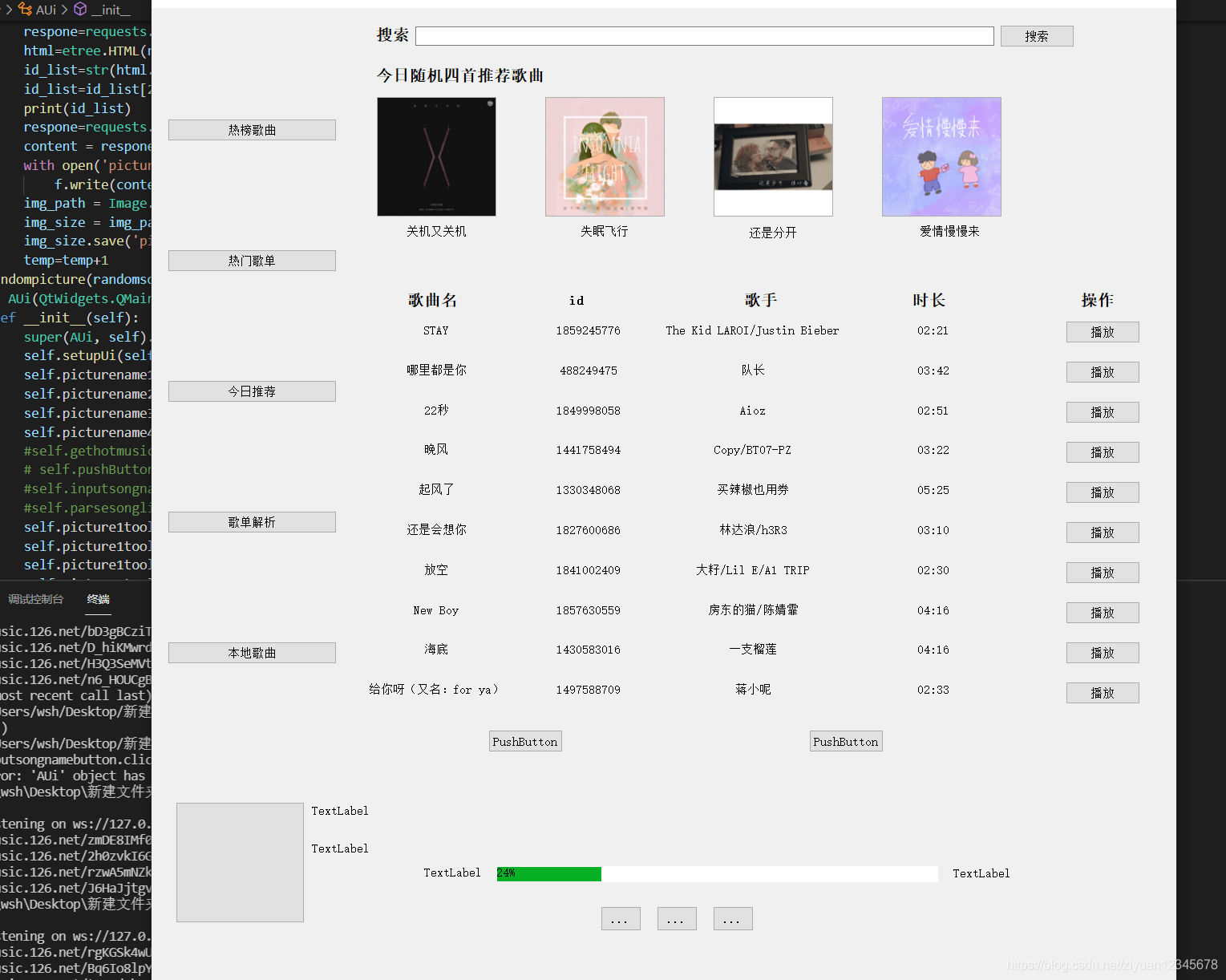Click the 歌单解析 button
This screenshot has height=980, width=1226.
tap(251, 521)
